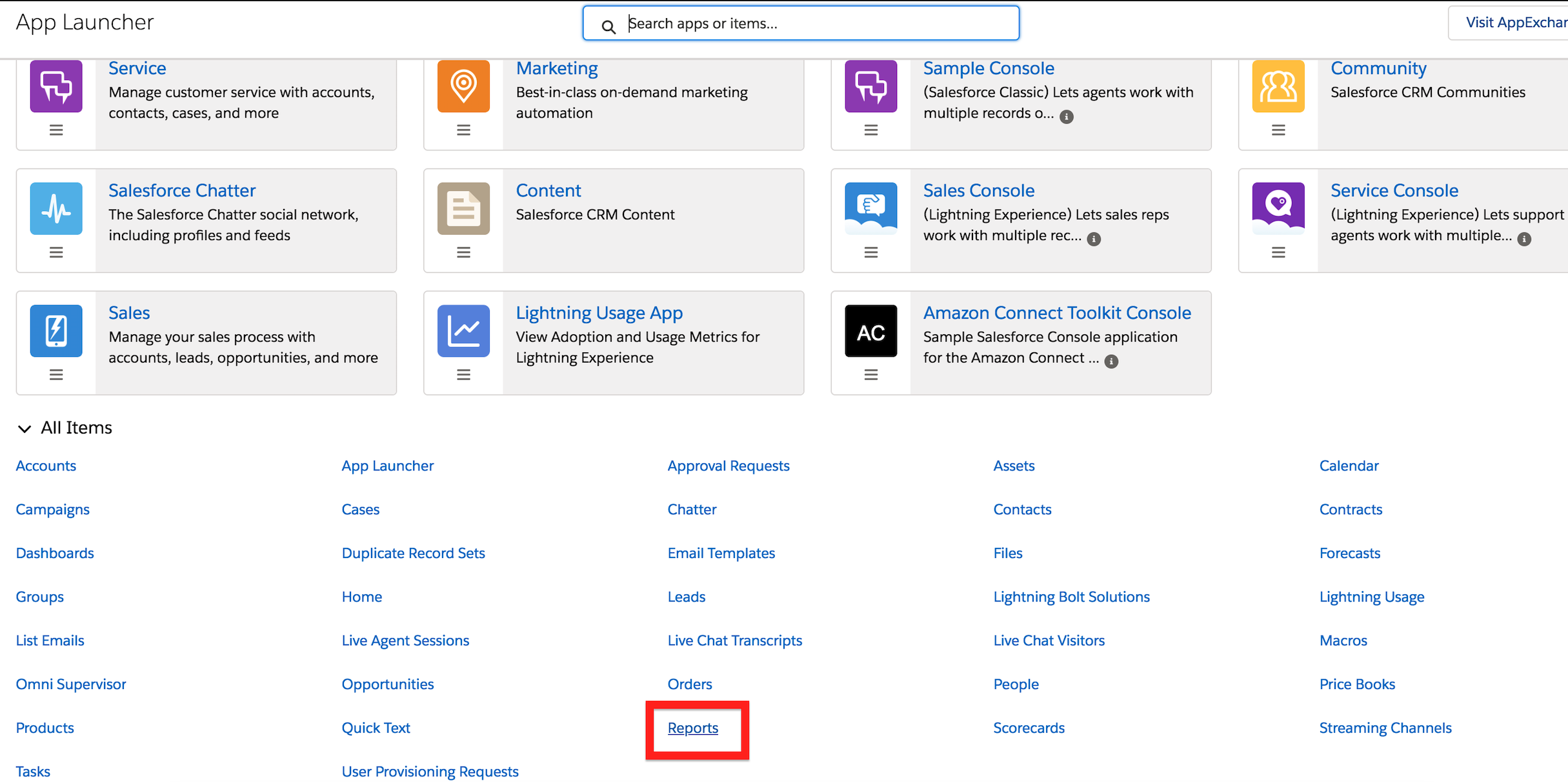
Task: Click info icon in Service Console description
Action: pos(1524,239)
